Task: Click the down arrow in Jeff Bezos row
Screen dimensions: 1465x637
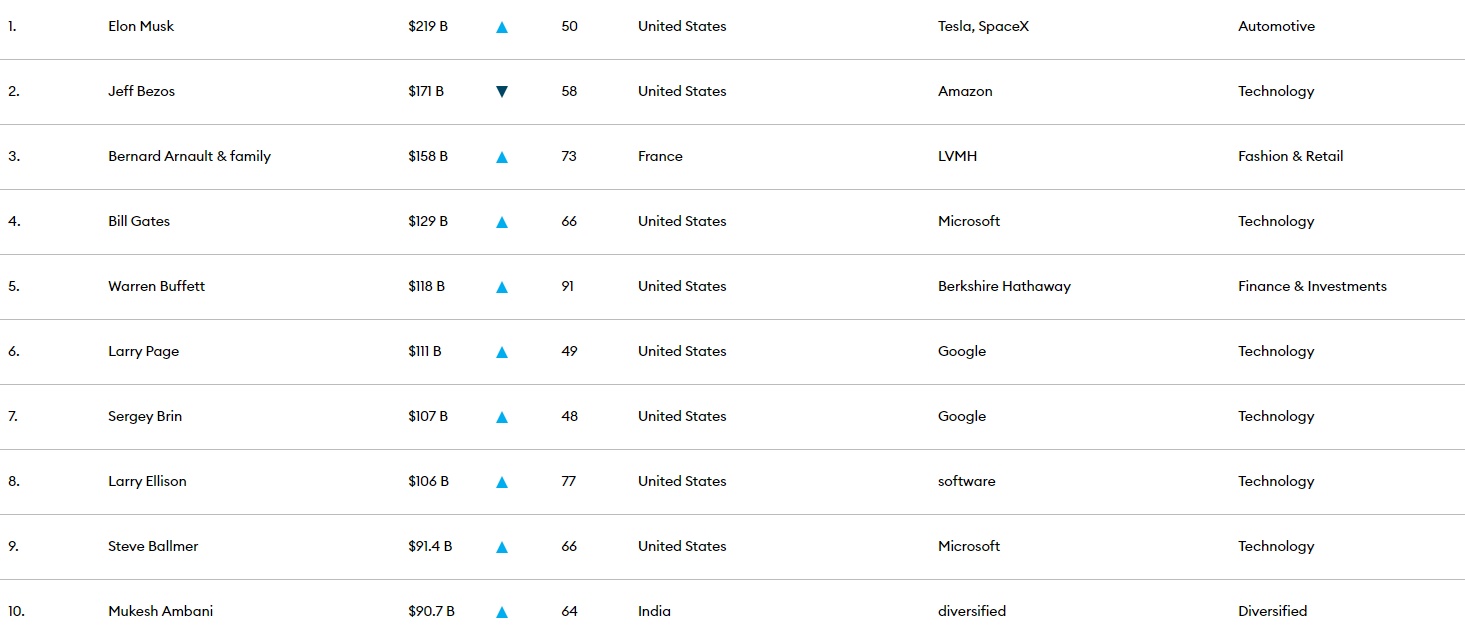Action: pyautogui.click(x=502, y=92)
